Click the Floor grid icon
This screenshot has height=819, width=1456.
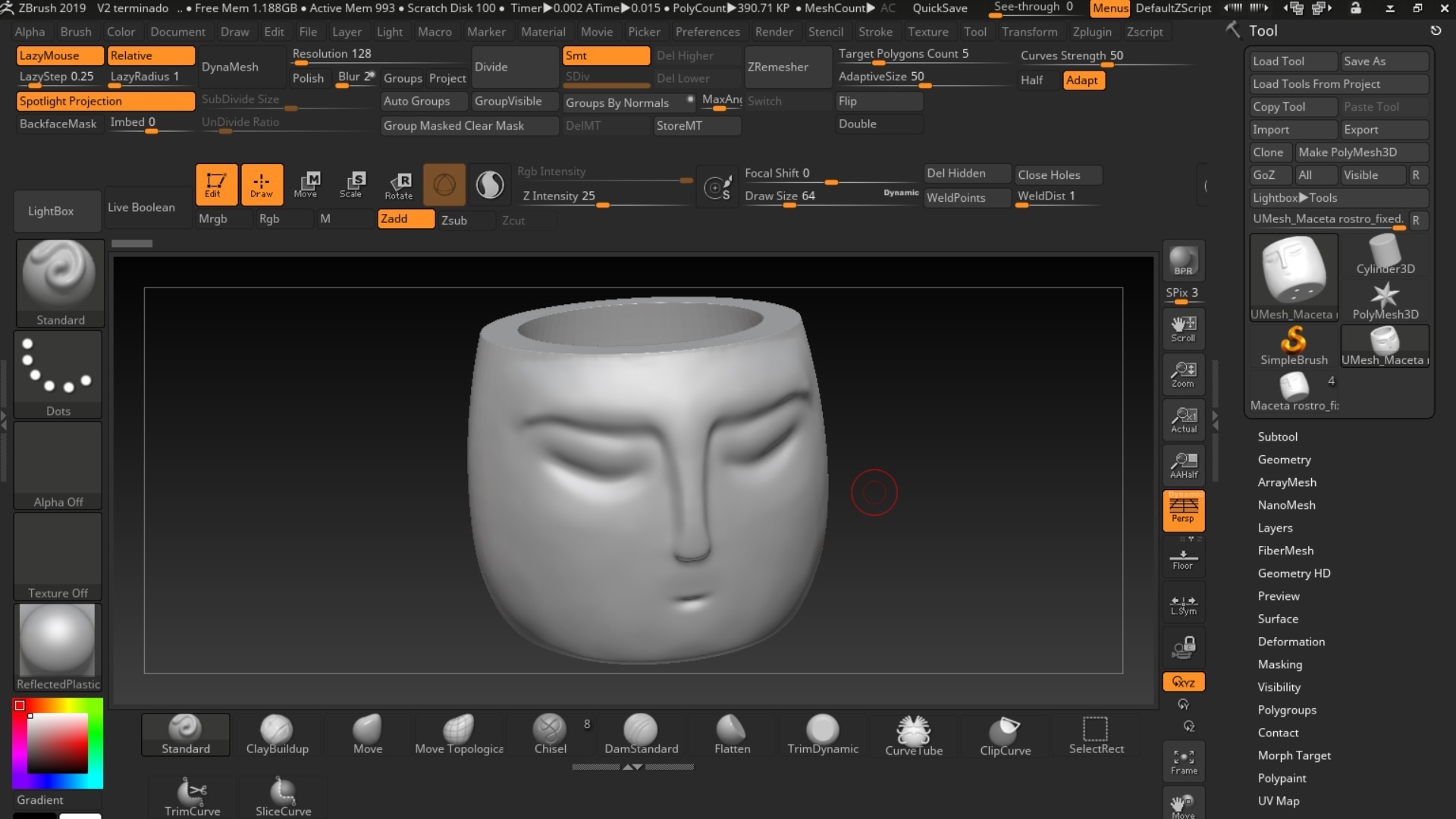coord(1183,560)
